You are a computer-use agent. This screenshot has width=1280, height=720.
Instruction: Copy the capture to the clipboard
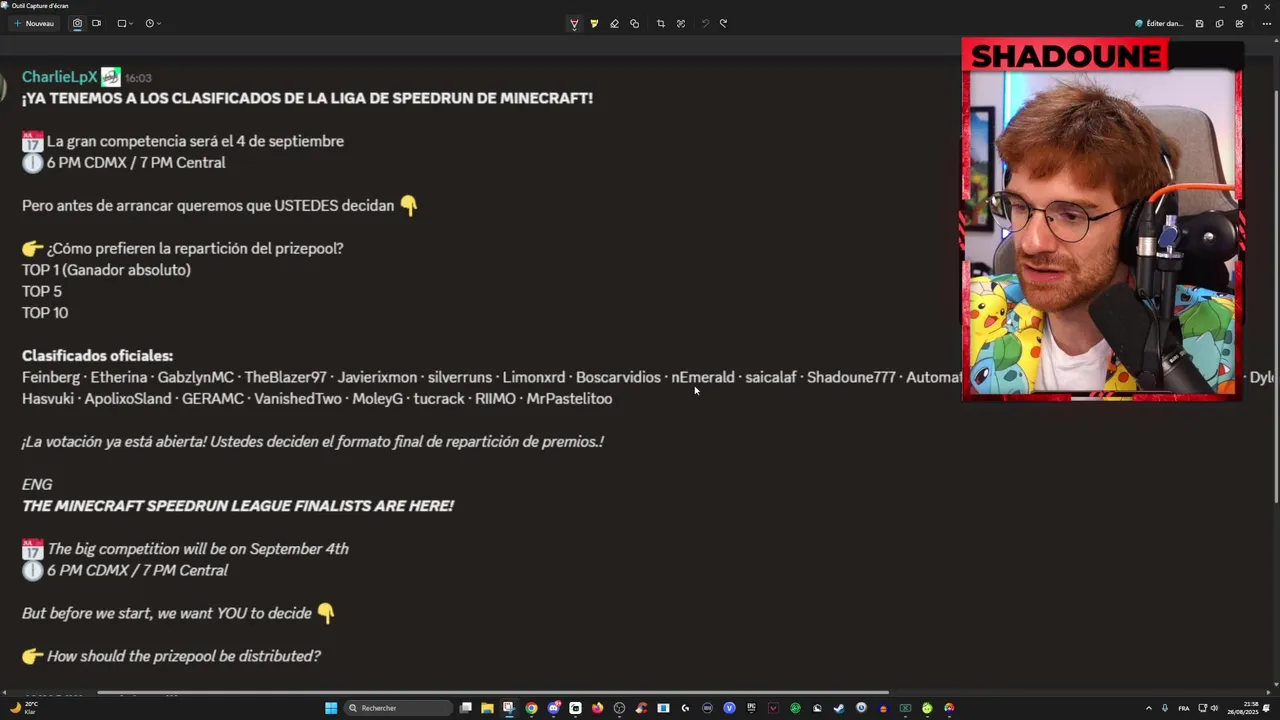pos(1219,23)
